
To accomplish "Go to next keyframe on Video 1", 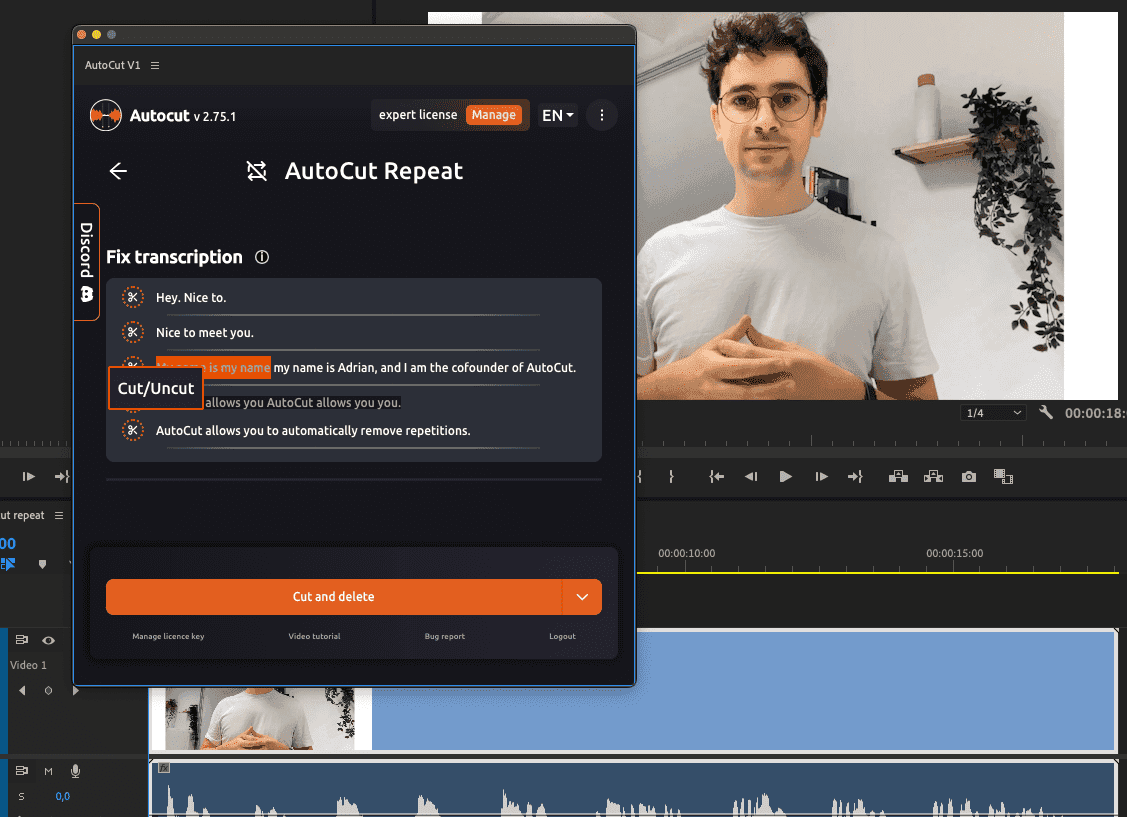I will [75, 691].
